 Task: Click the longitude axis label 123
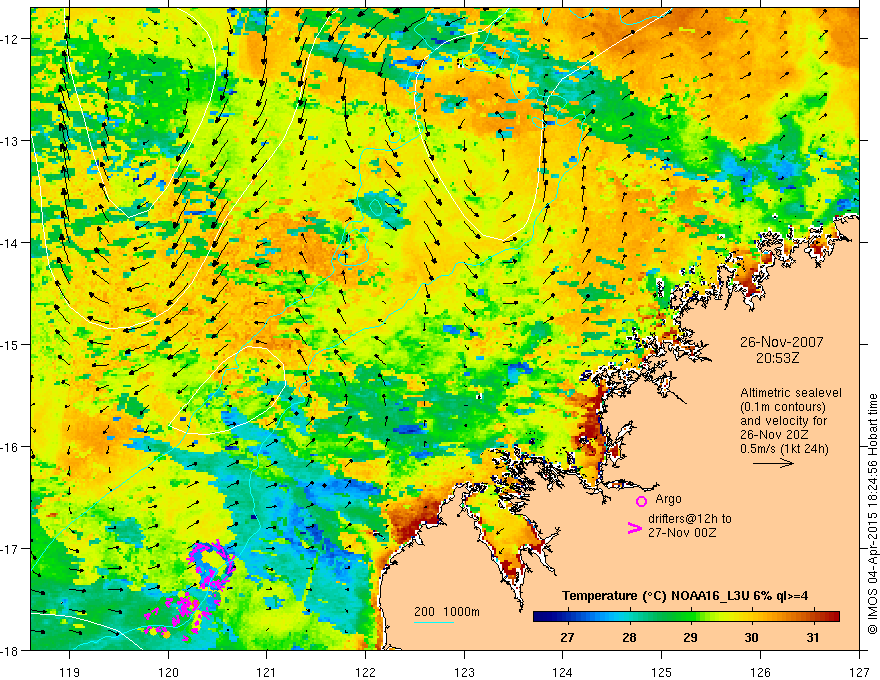click(x=464, y=672)
